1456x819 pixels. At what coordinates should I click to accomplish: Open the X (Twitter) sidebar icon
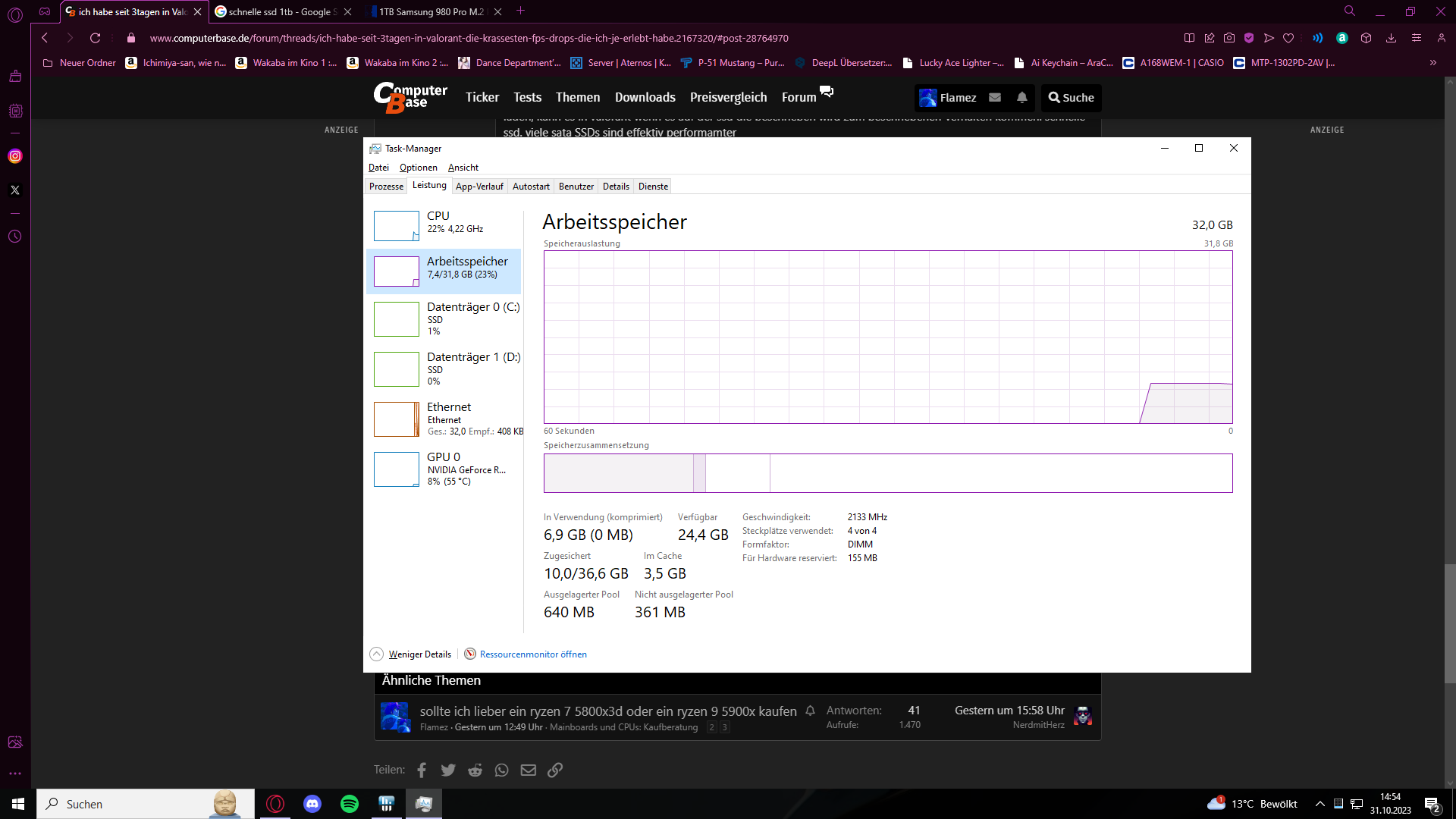[15, 190]
